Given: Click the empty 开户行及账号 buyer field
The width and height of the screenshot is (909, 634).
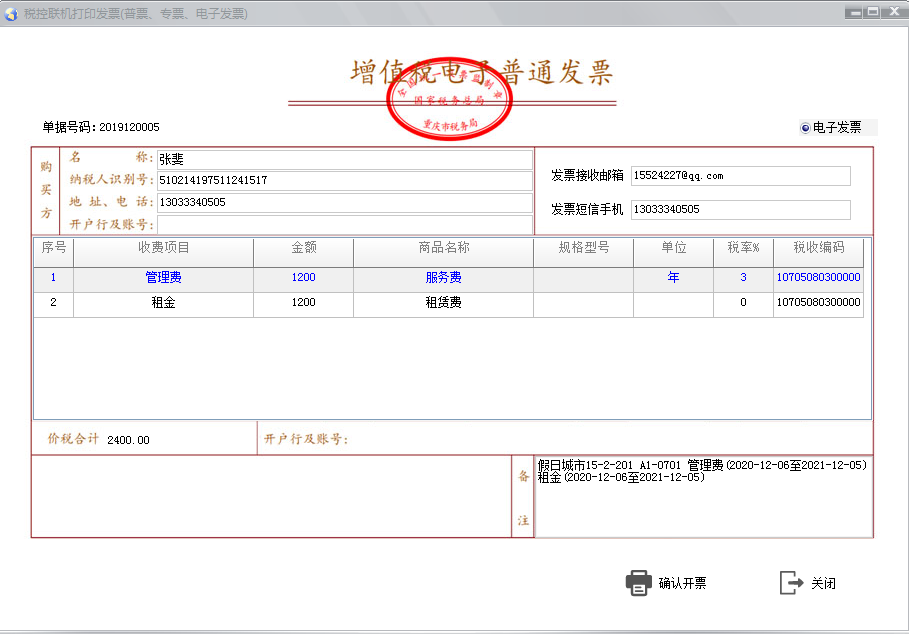Looking at the screenshot, I should tap(345, 224).
